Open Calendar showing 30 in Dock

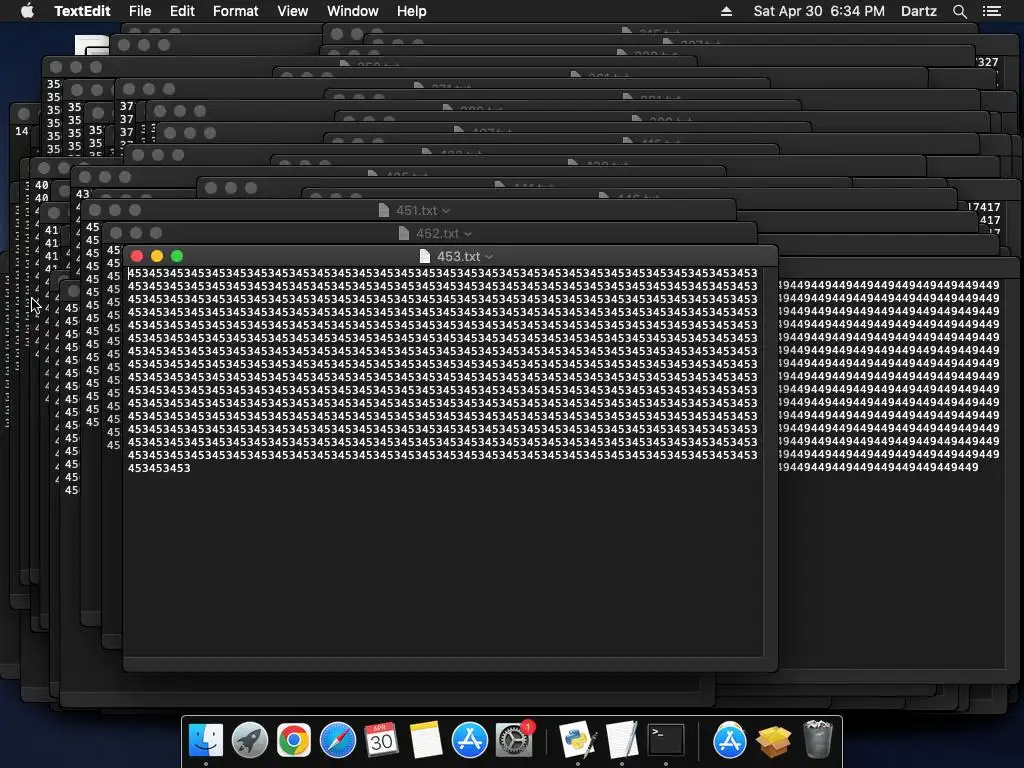(381, 740)
